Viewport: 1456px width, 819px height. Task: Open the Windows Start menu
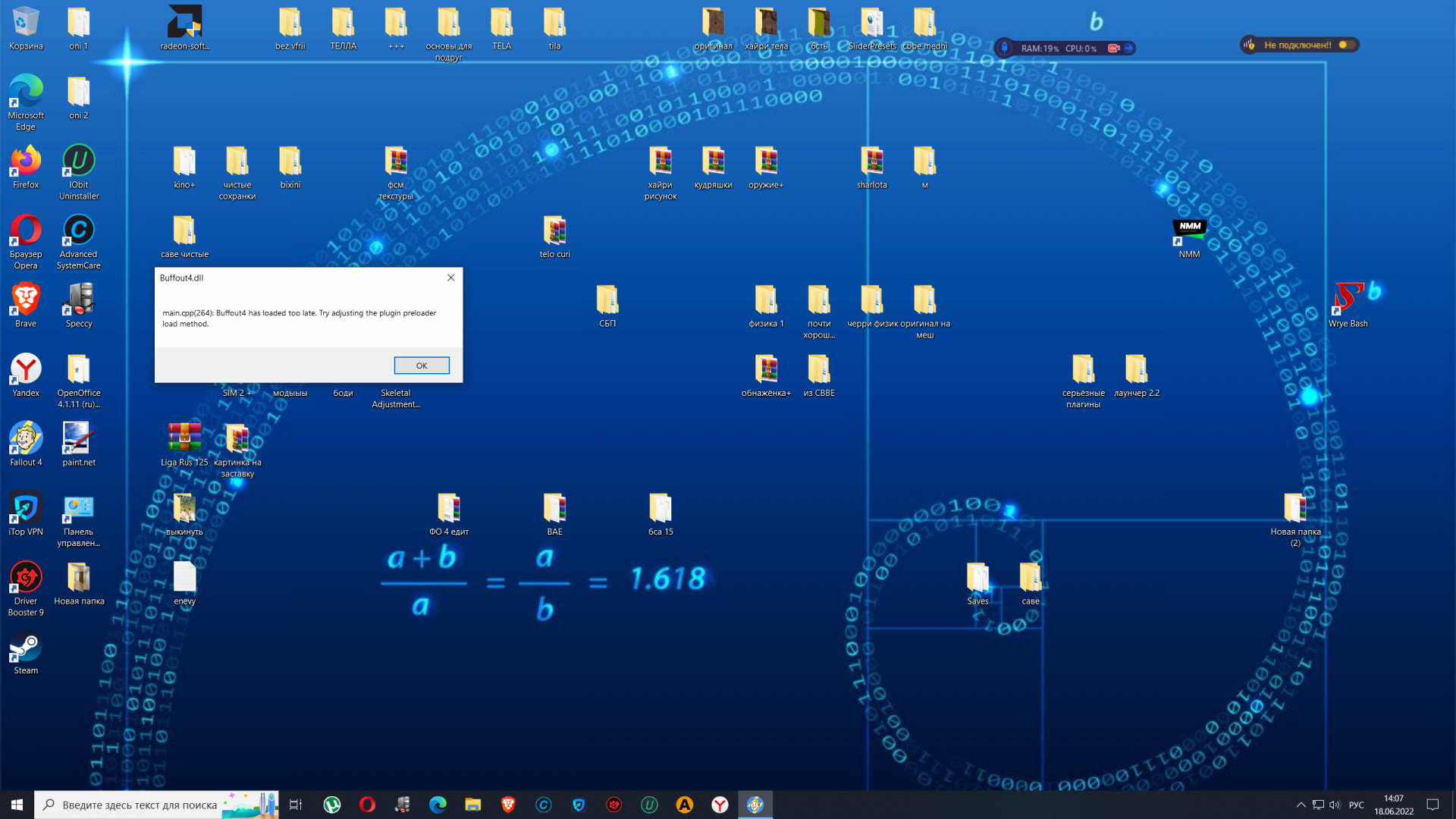pos(17,805)
